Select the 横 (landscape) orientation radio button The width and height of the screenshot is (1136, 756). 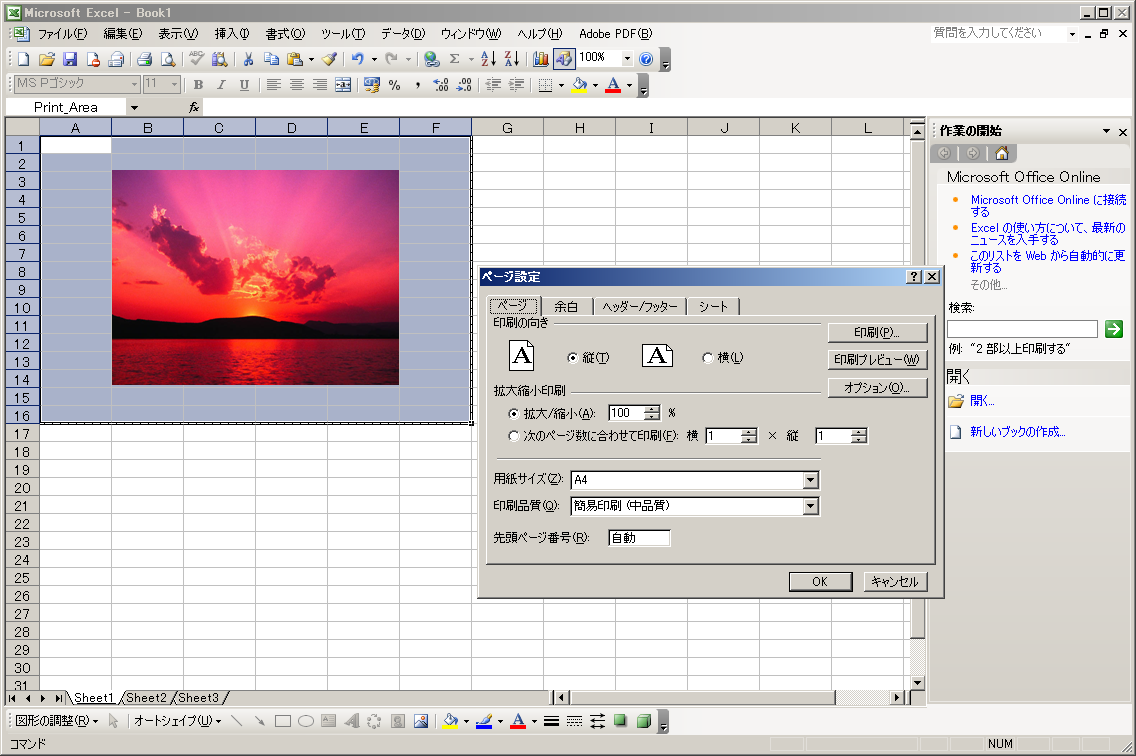pyautogui.click(x=708, y=358)
